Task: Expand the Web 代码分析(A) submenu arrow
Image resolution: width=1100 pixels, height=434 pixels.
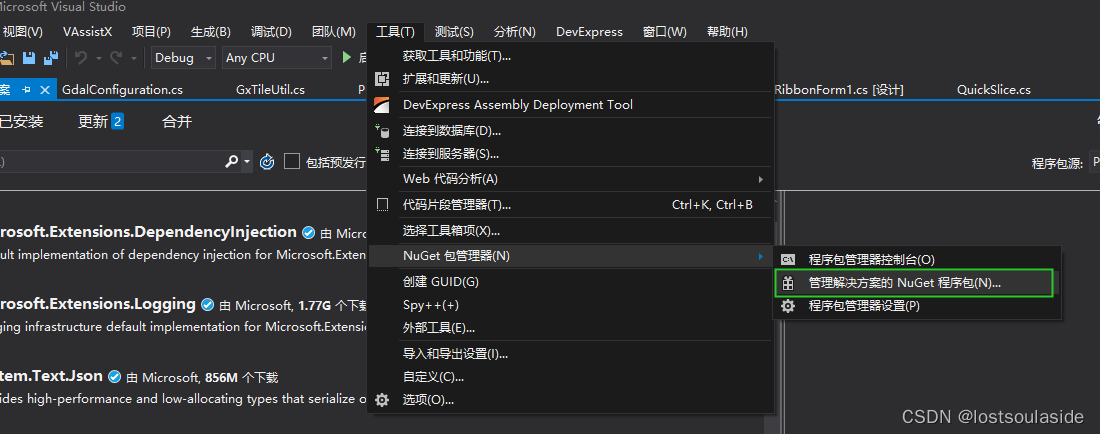Action: tap(761, 179)
